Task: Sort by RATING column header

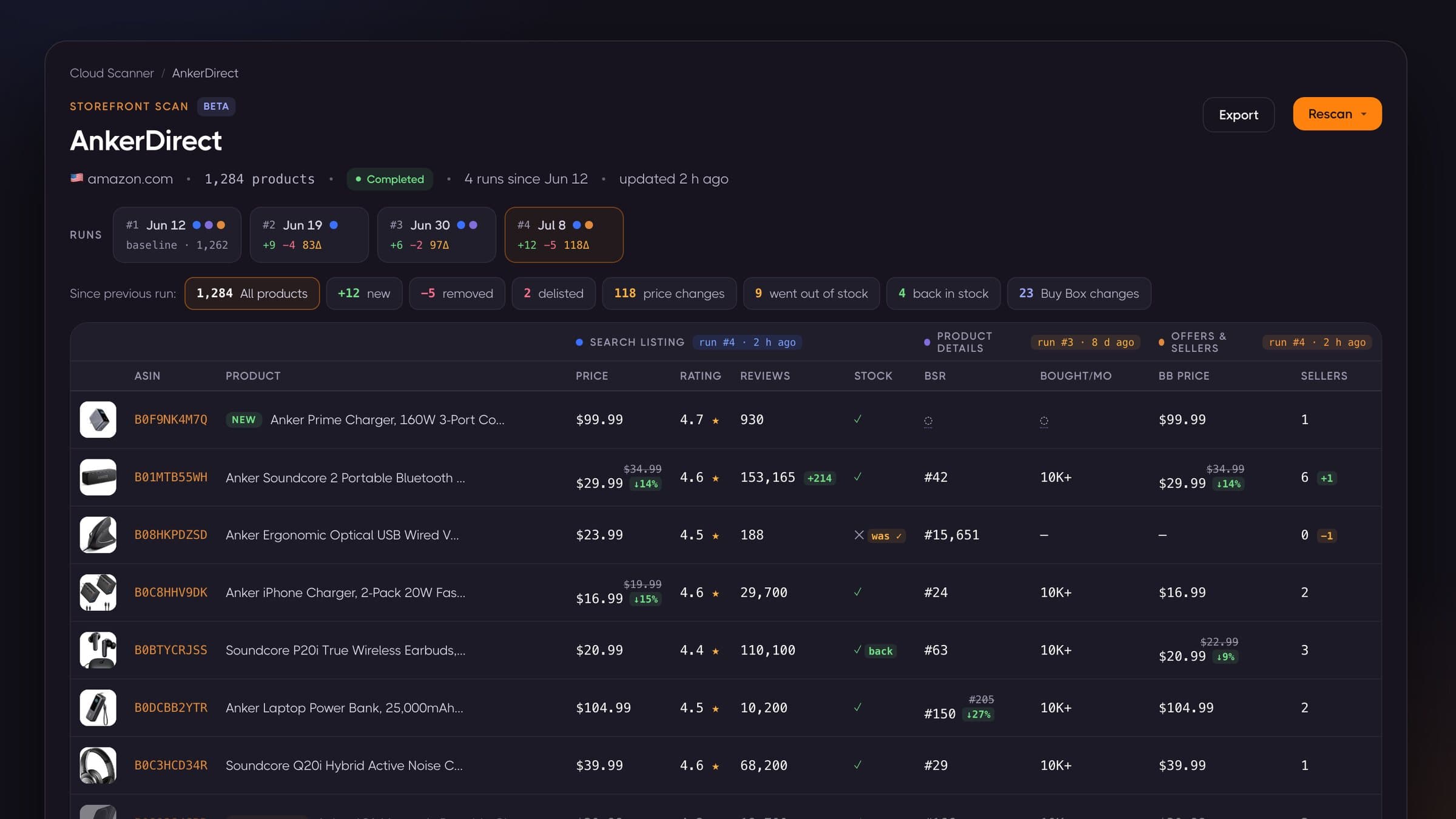Action: [700, 376]
